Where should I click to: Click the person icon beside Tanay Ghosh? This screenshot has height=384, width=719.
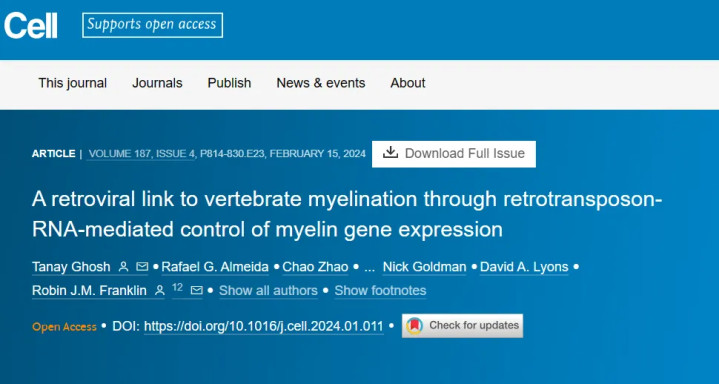pyautogui.click(x=123, y=267)
